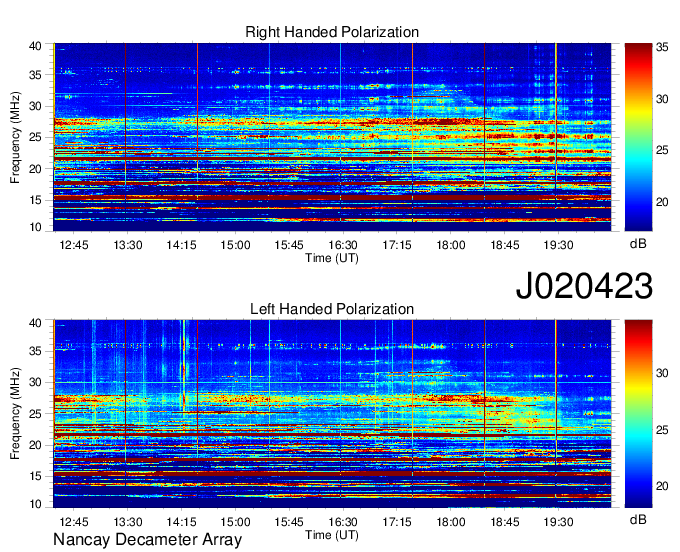
Task: Click the 25 MHz frequency tick on bottom plot
Action: pyautogui.click(x=36, y=414)
